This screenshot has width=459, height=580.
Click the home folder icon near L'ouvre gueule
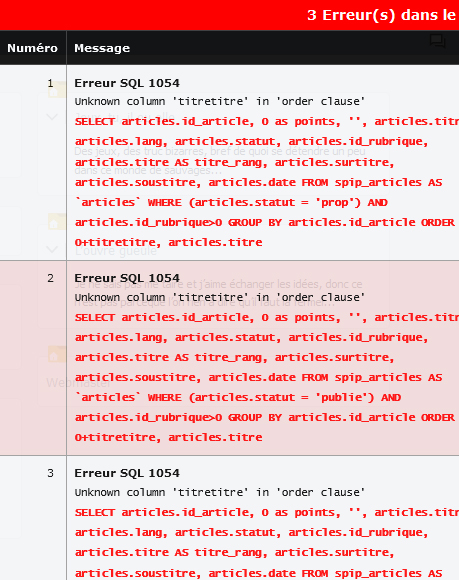[x=57, y=222]
